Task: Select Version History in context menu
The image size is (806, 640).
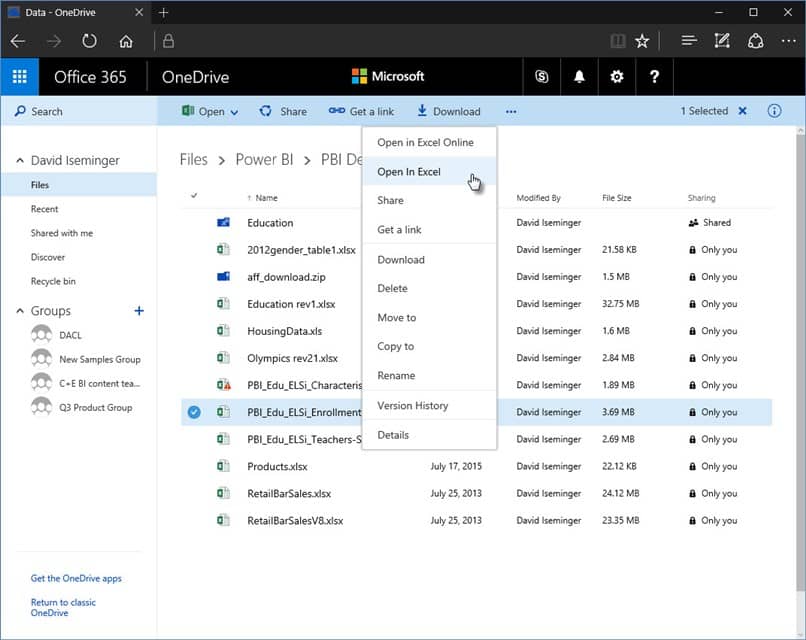Action: 412,406
